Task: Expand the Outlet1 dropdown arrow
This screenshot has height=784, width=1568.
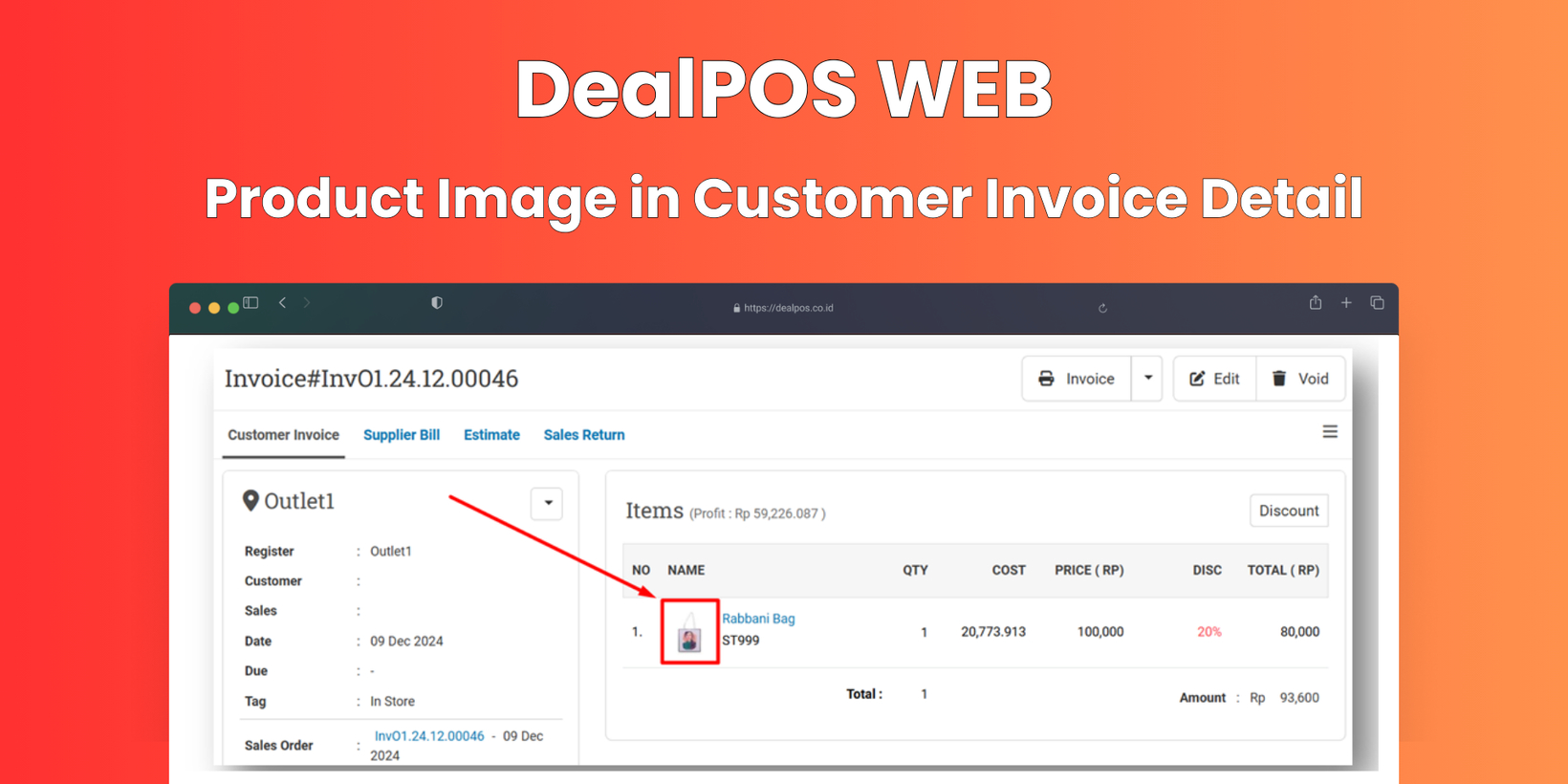Action: coord(547,503)
